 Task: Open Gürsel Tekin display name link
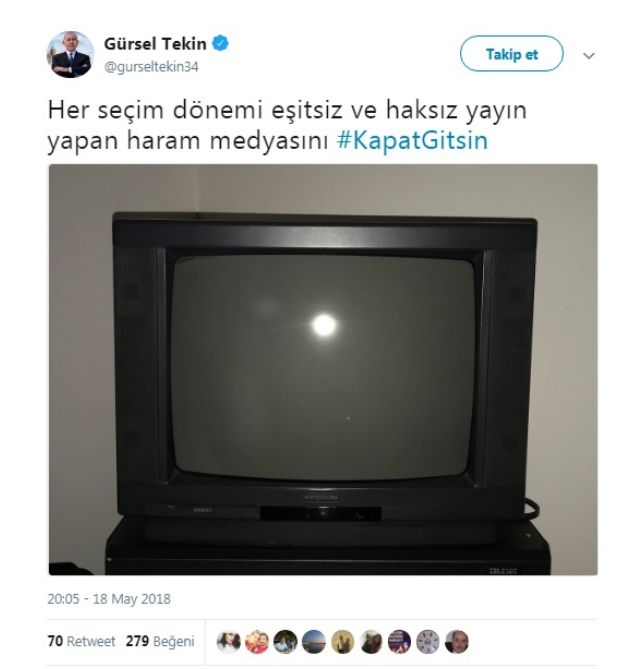pyautogui.click(x=155, y=44)
